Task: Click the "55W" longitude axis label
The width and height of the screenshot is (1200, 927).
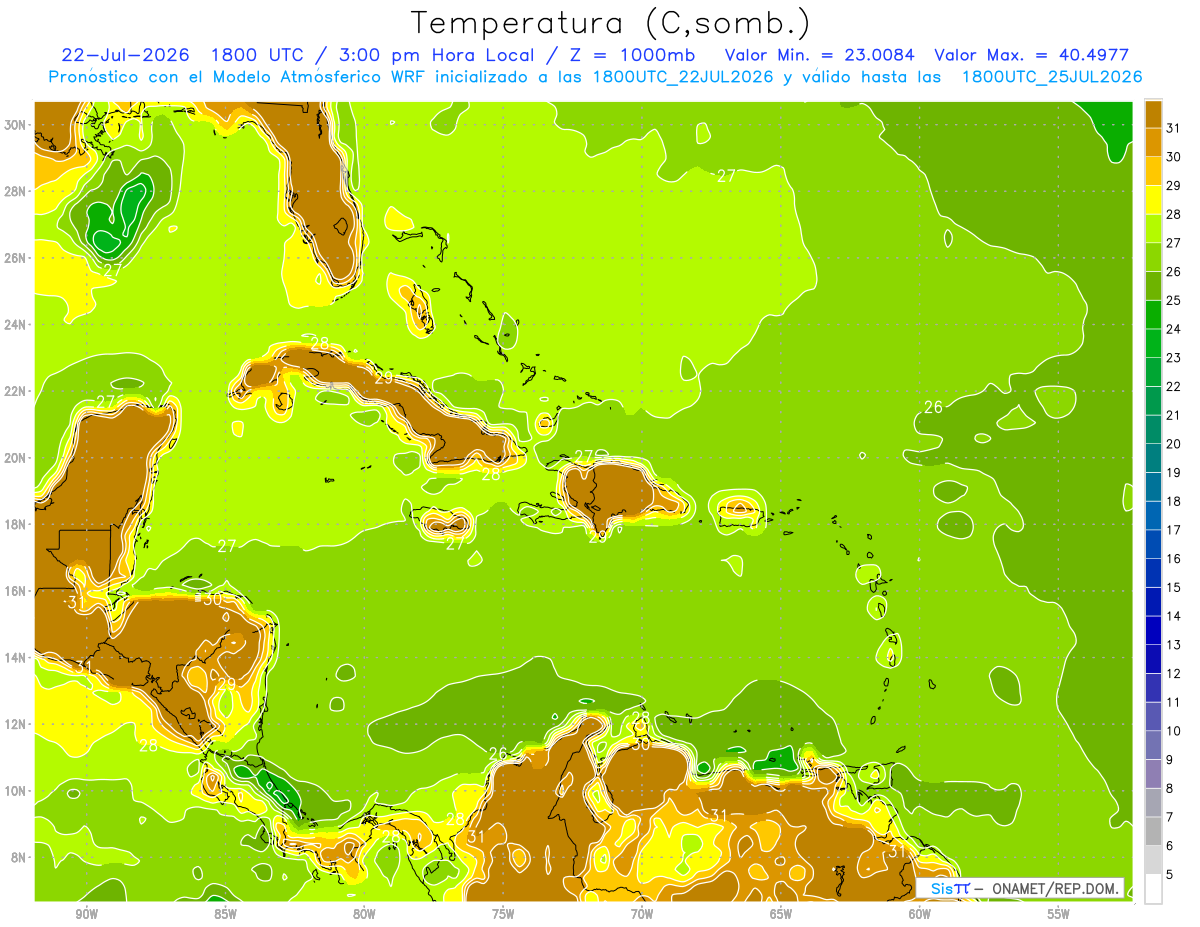Action: point(1059,915)
